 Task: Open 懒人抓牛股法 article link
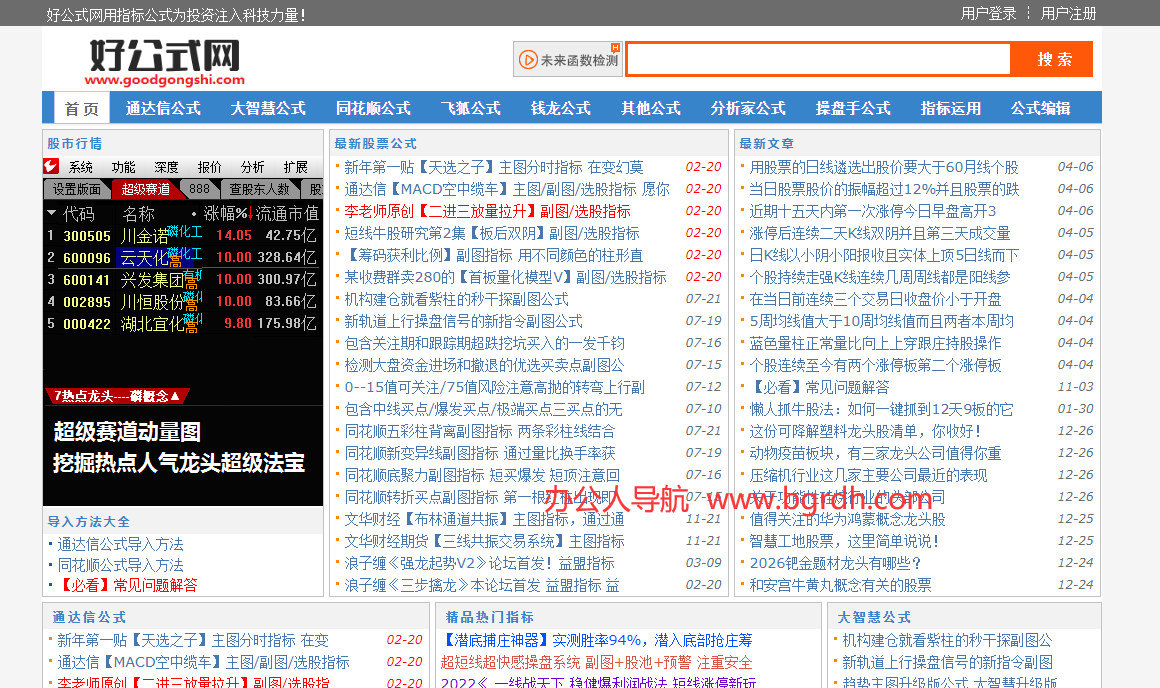(x=881, y=409)
